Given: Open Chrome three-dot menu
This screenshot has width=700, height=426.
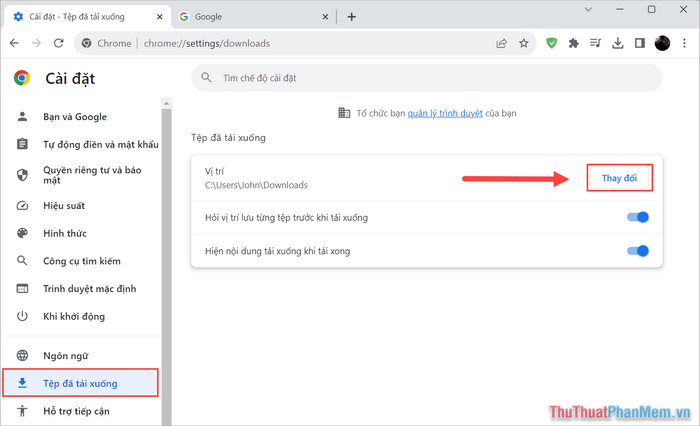Looking at the screenshot, I should pyautogui.click(x=684, y=43).
